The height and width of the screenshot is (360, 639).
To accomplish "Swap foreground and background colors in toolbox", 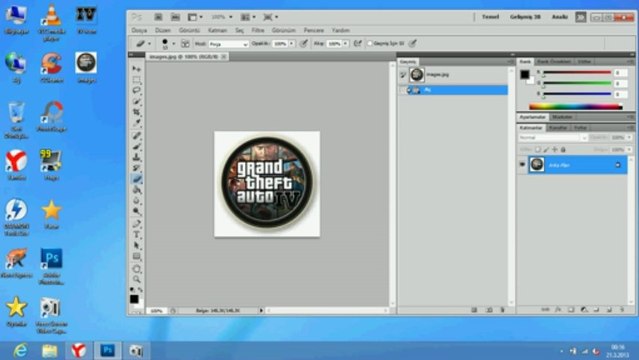I will pyautogui.click(x=140, y=289).
